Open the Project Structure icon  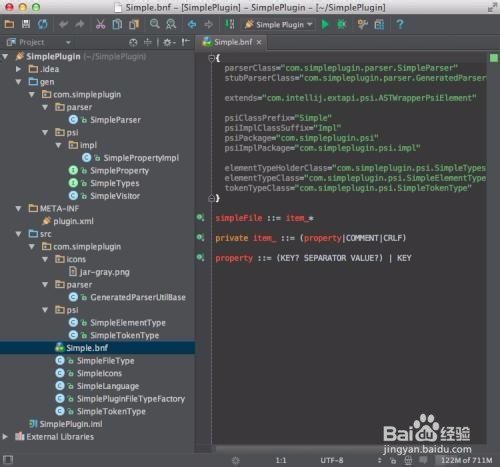[379, 24]
